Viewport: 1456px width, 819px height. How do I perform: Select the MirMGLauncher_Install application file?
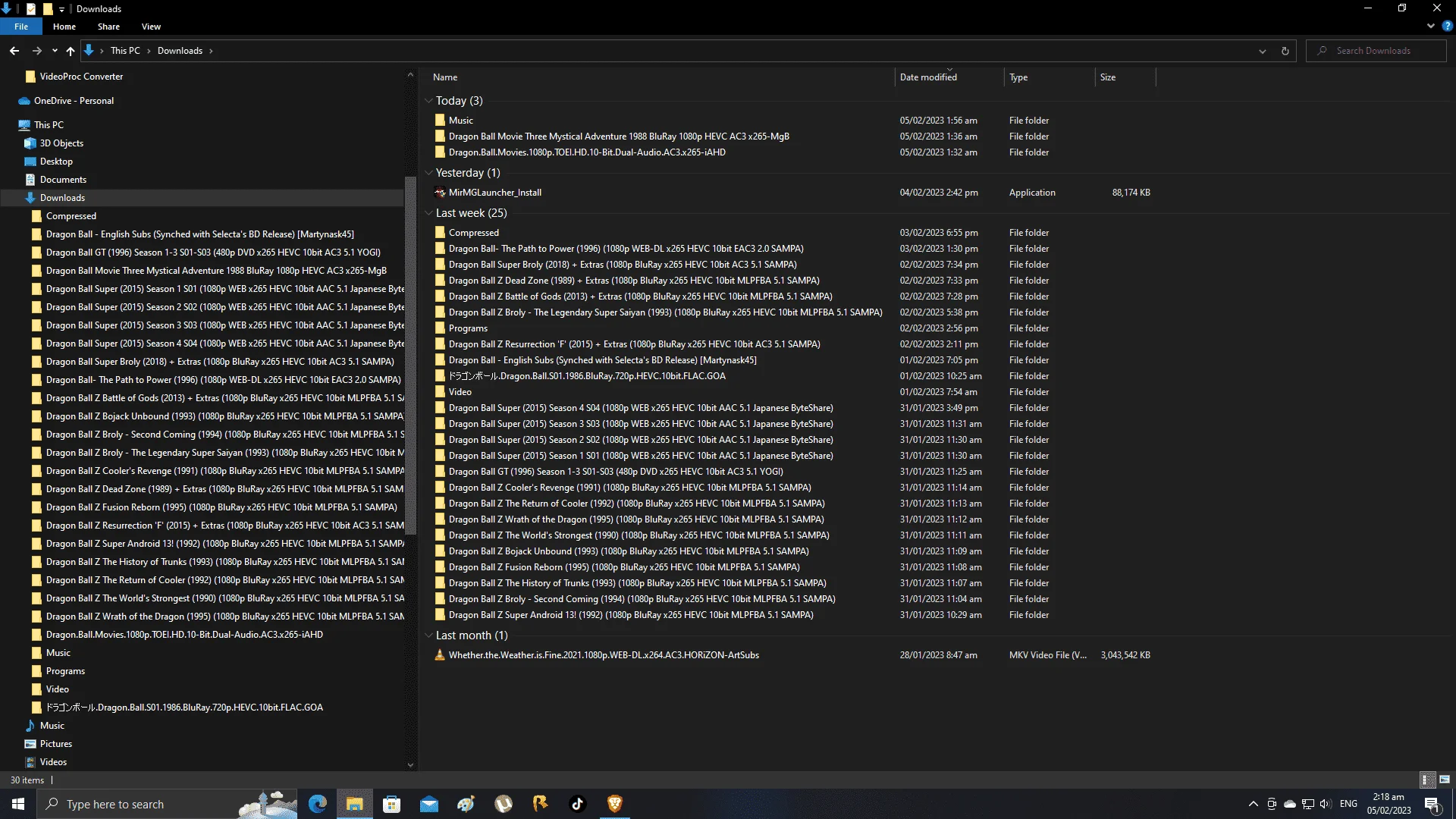494,193
